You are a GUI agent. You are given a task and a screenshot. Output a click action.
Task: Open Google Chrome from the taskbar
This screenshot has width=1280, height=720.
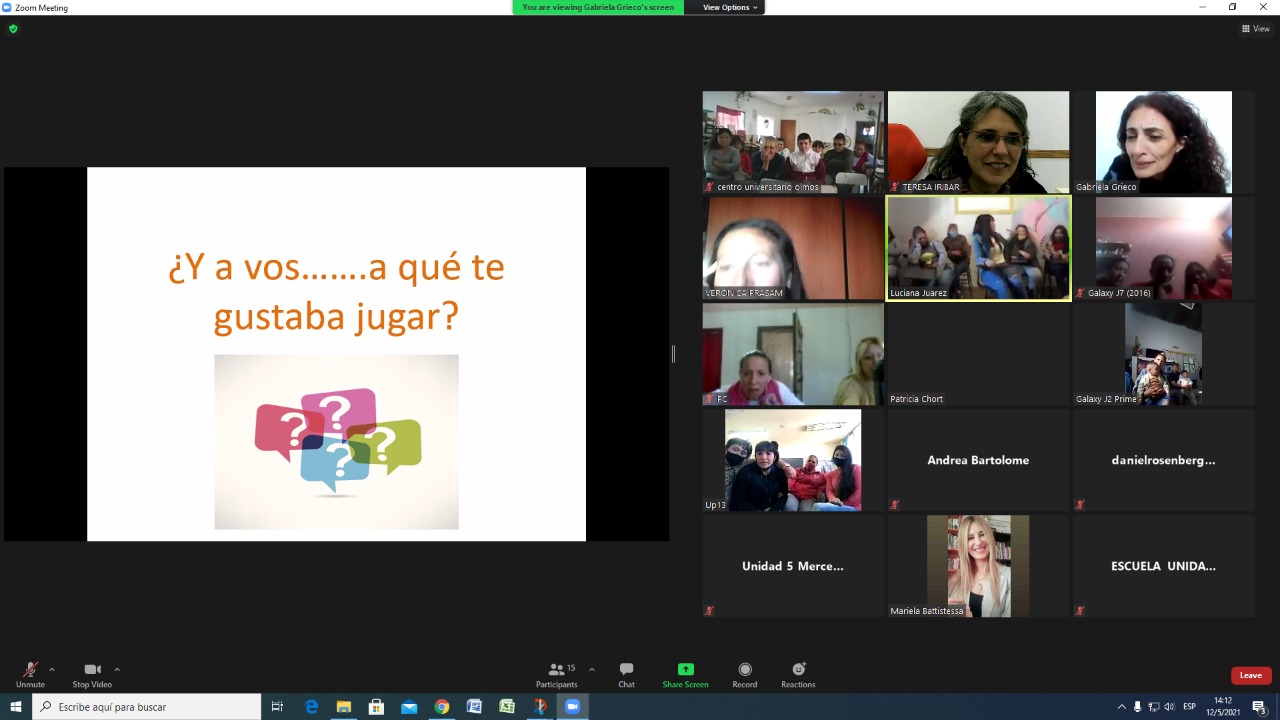click(x=441, y=707)
